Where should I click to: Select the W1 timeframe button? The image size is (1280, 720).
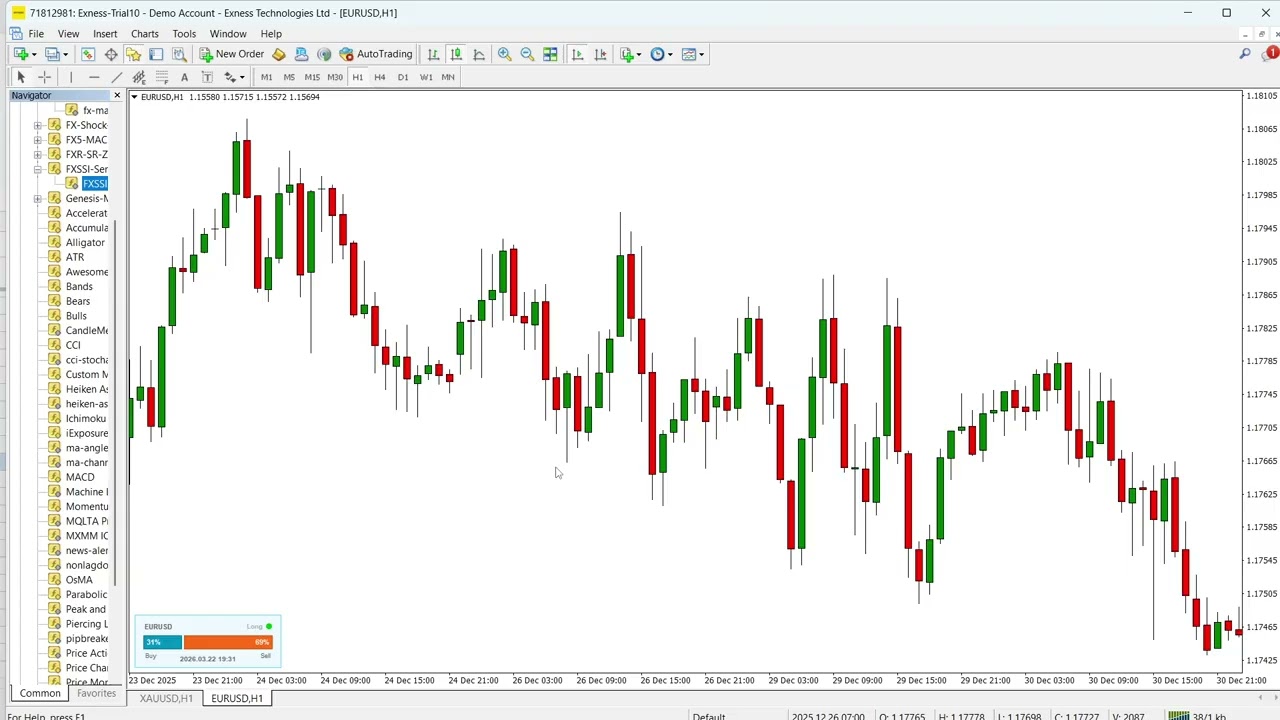point(426,77)
